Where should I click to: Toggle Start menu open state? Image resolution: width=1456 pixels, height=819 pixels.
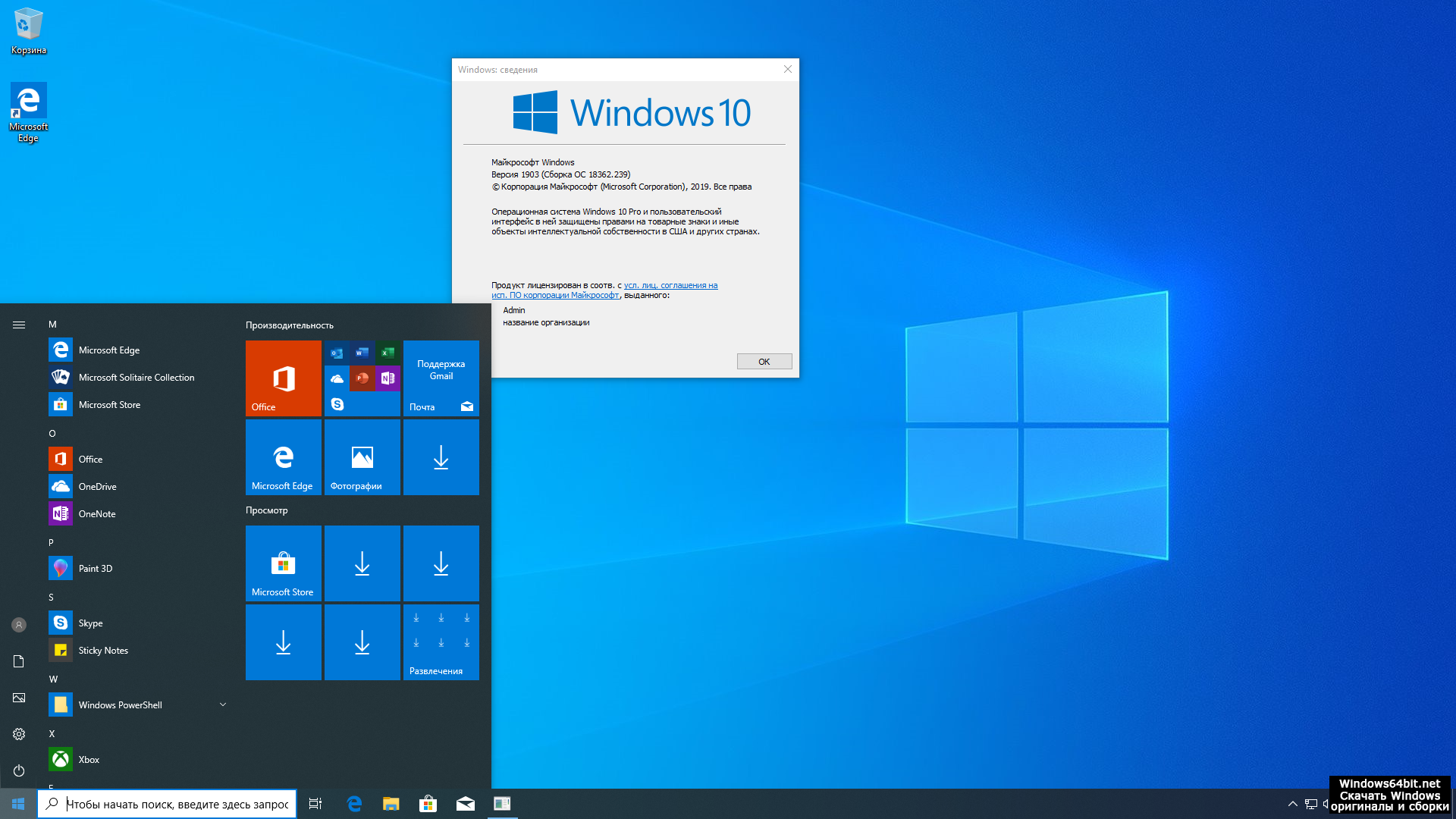[x=17, y=803]
